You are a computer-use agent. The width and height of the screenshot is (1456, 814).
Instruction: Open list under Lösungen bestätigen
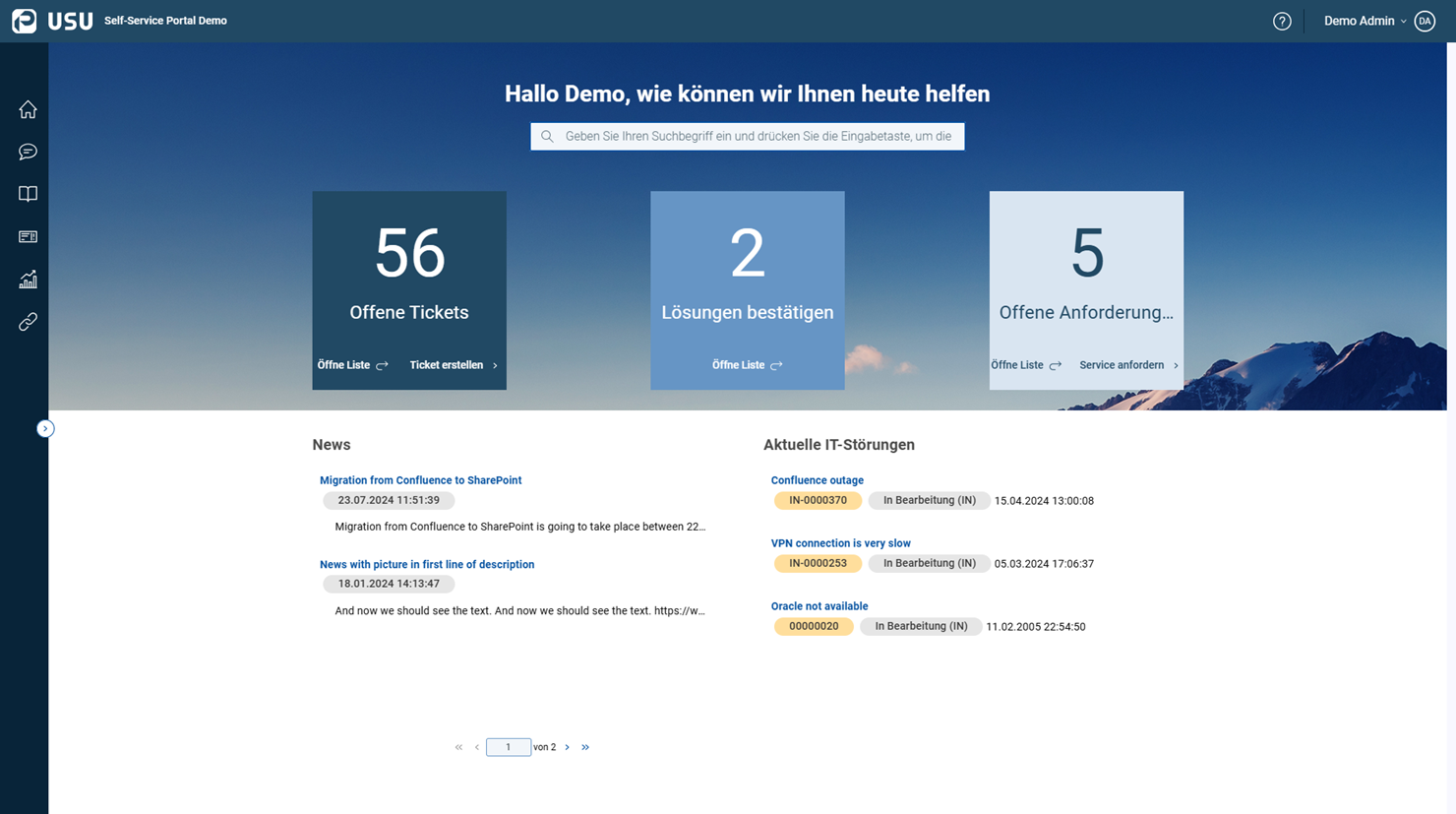tap(747, 365)
